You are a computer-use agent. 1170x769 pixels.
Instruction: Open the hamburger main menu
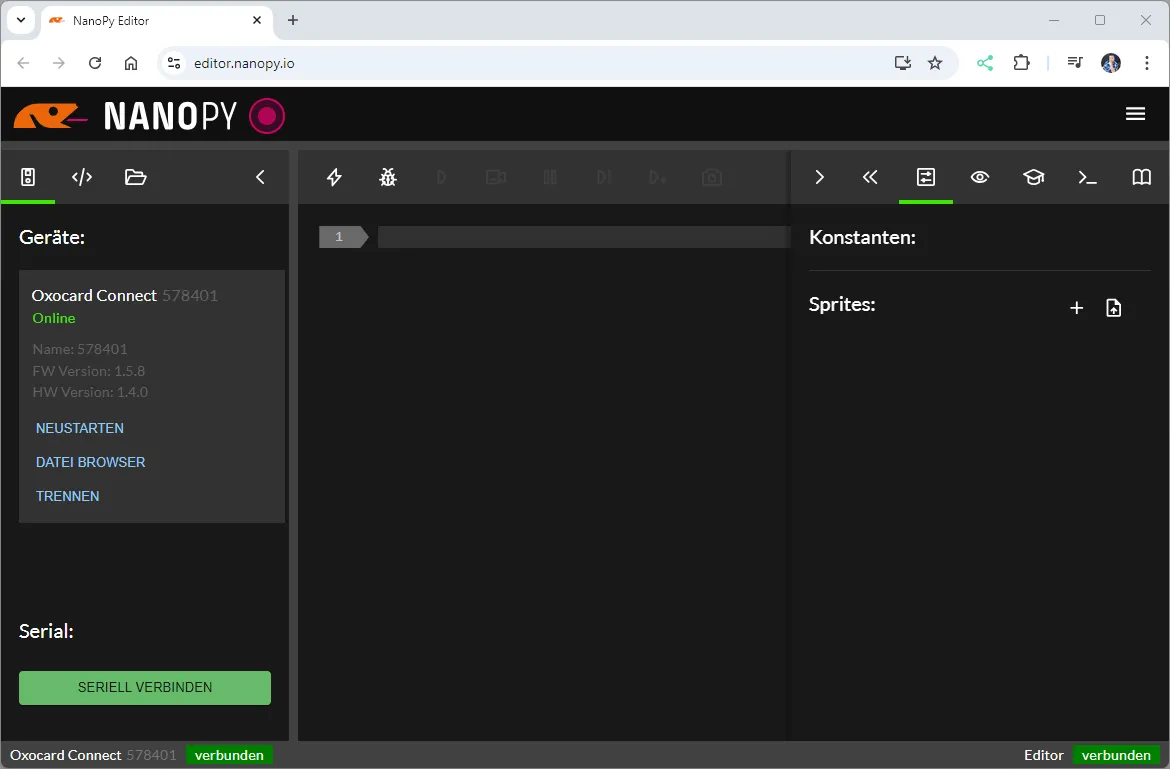pos(1135,114)
